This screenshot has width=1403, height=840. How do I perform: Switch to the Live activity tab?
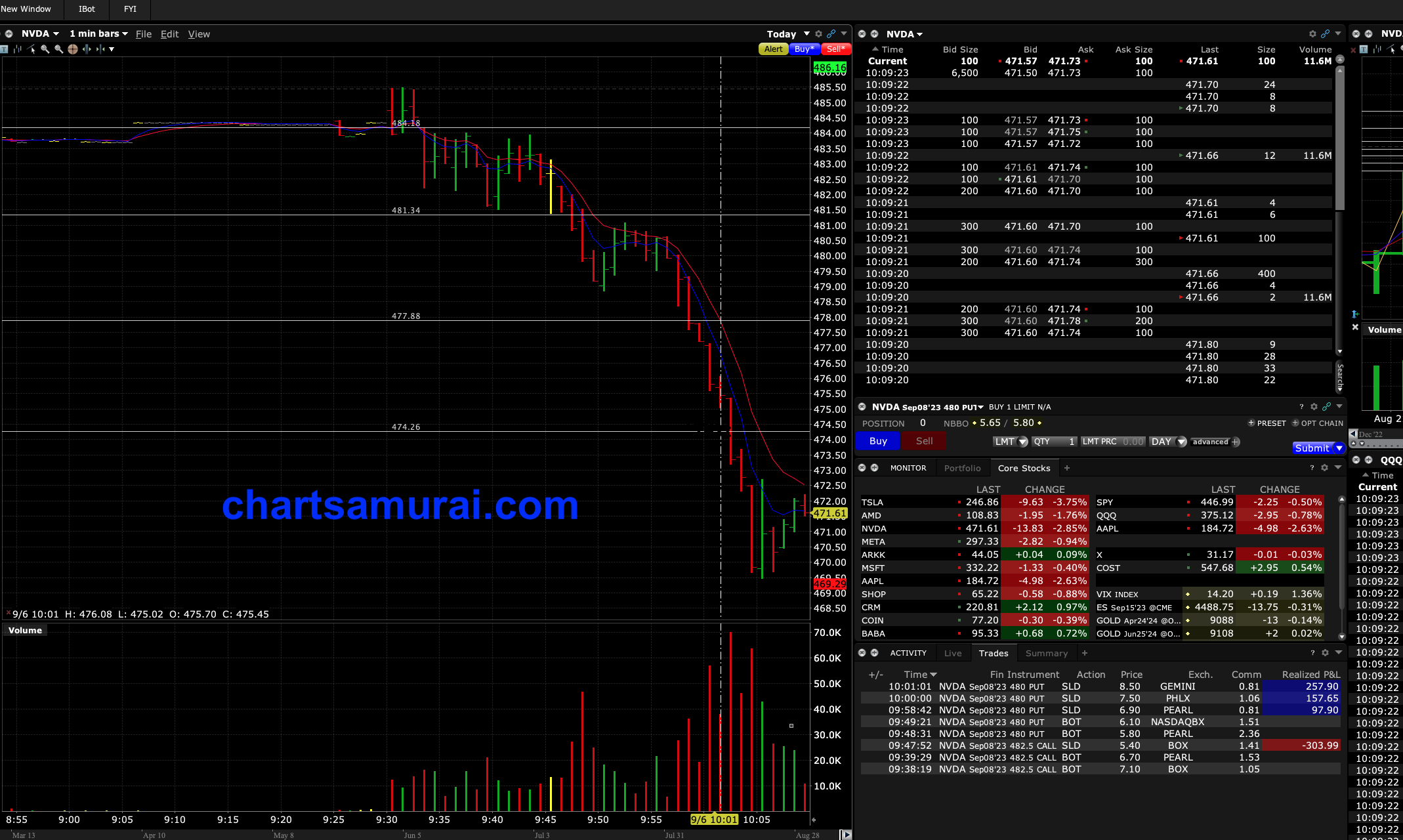point(953,653)
